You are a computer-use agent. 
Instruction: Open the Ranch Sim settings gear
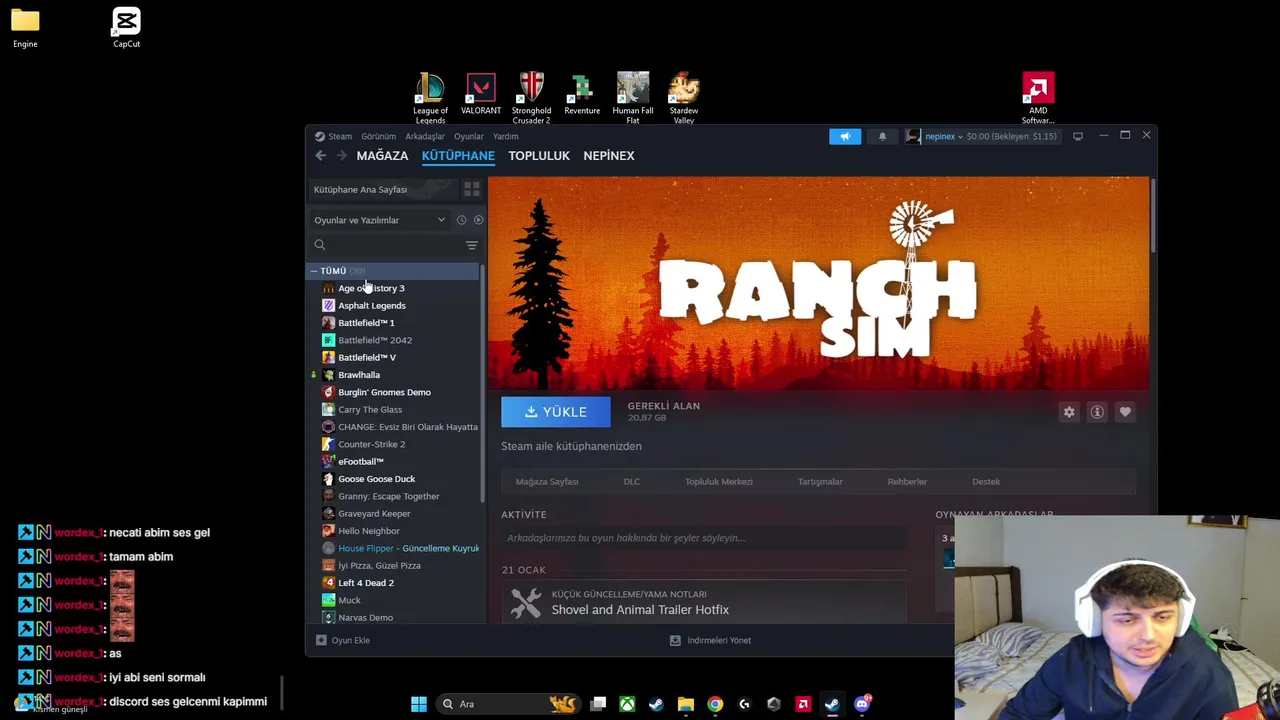(1069, 412)
